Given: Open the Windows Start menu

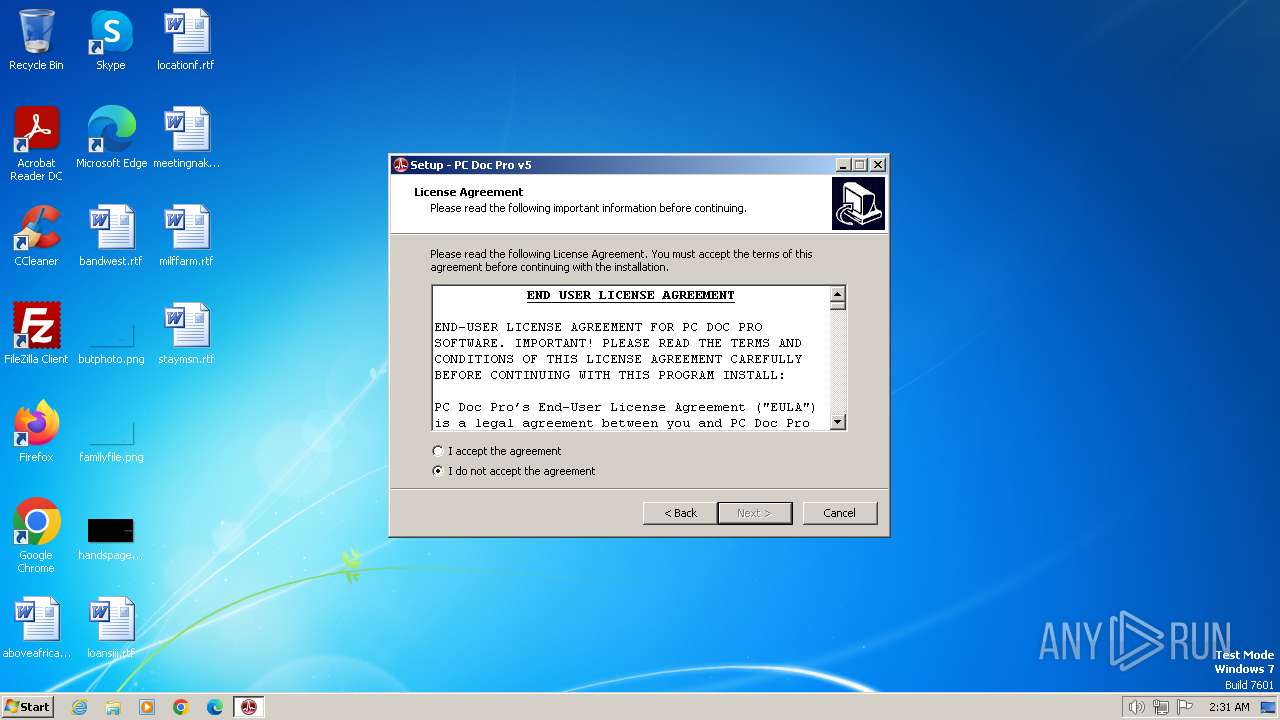Looking at the screenshot, I should coord(27,707).
